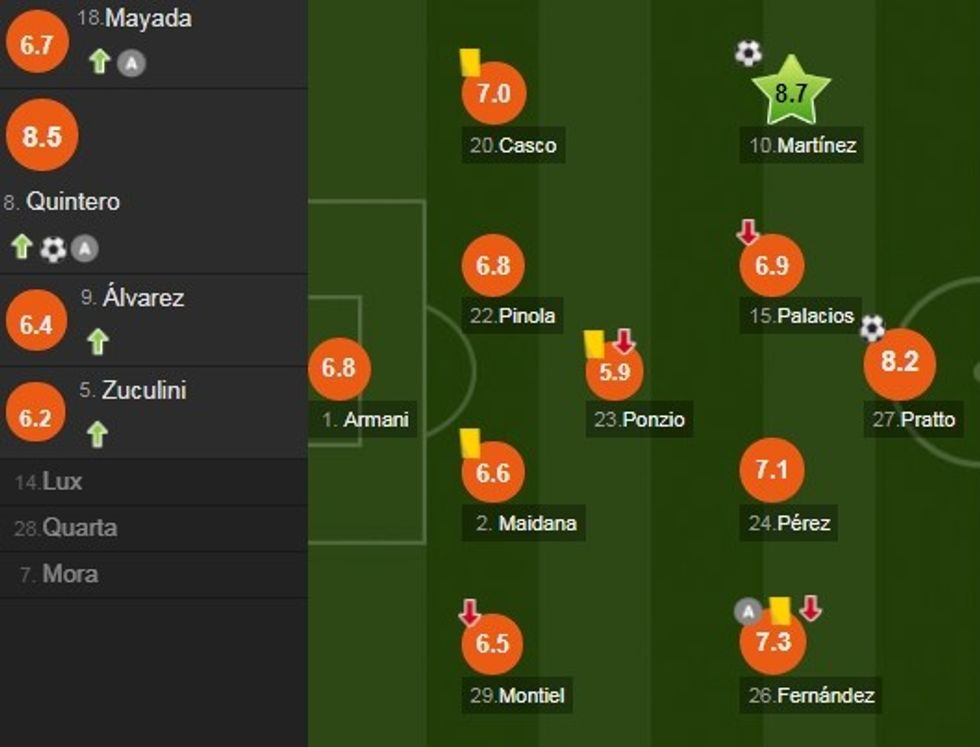Click the green substitution arrow under Álvarez

click(x=97, y=342)
